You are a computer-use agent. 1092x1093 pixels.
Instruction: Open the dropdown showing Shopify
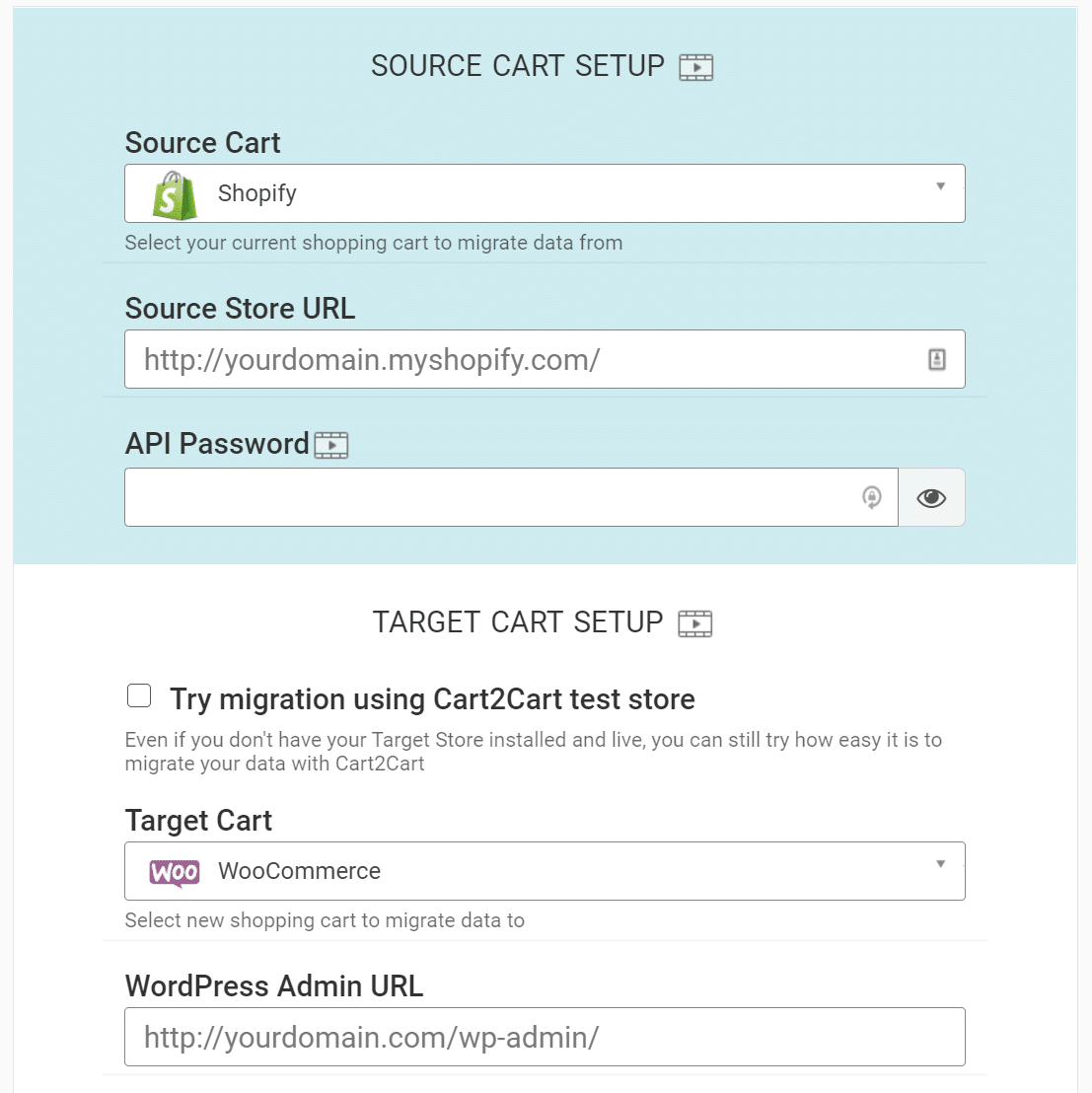[545, 193]
